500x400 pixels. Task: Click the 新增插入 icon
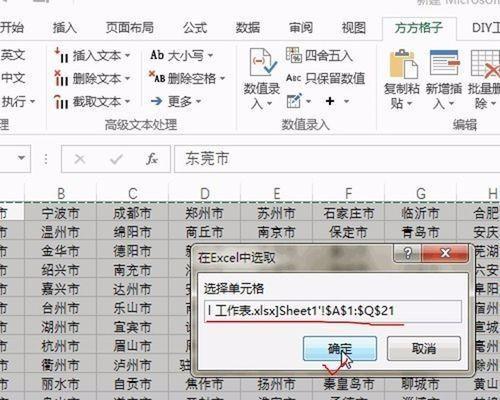445,63
